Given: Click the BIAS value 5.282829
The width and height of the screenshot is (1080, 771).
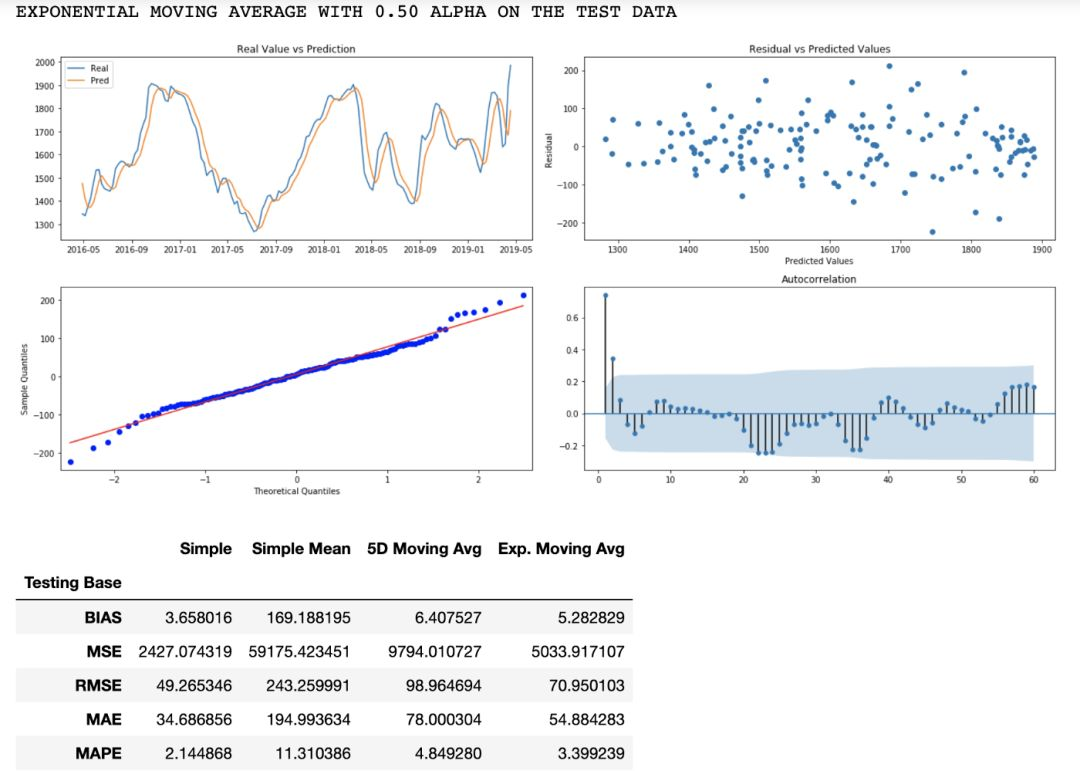Looking at the screenshot, I should (x=591, y=617).
